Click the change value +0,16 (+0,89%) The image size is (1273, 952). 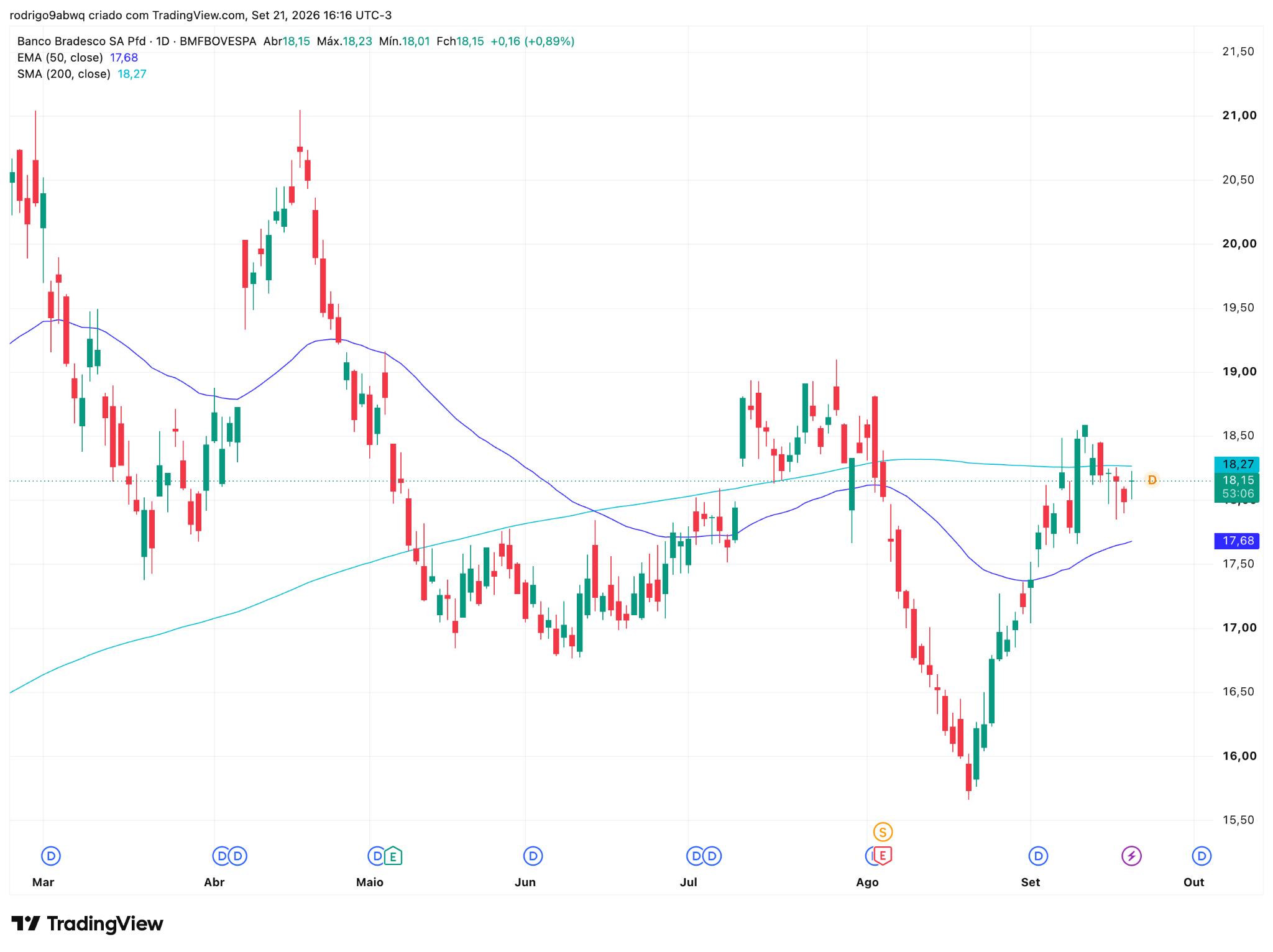tap(532, 42)
